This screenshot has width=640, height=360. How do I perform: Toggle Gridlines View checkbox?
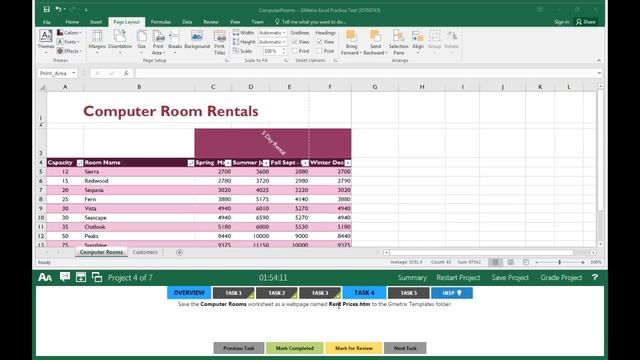pos(295,42)
